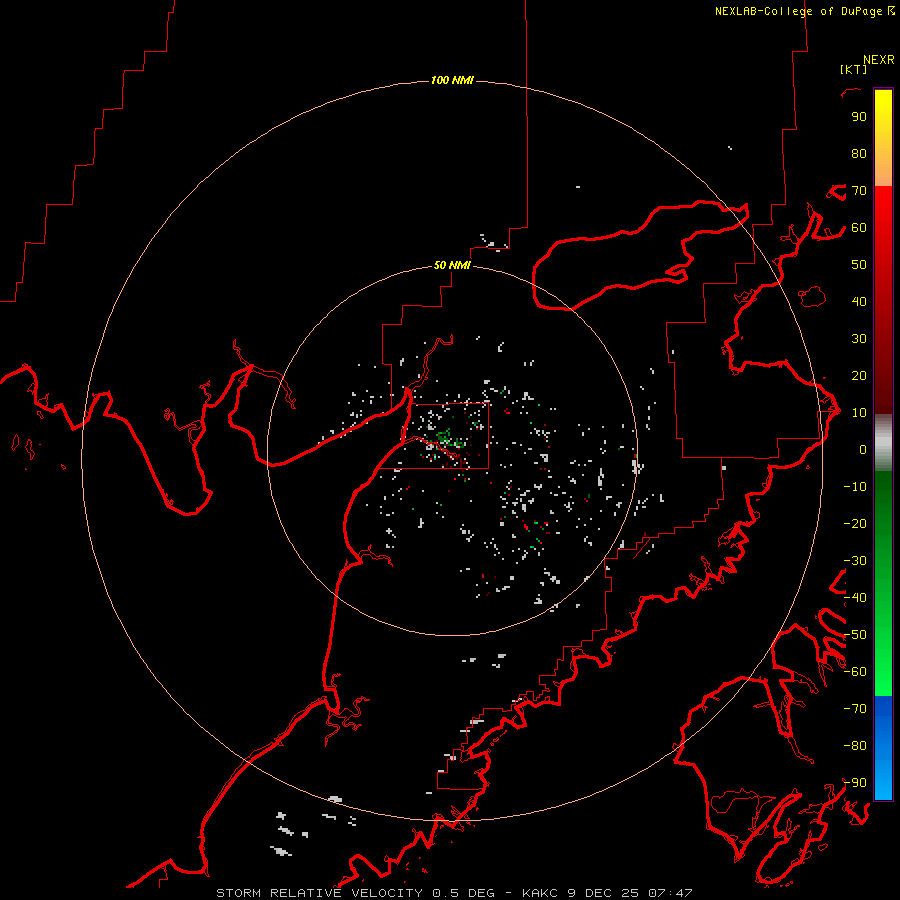This screenshot has height=900, width=900.
Task: Click the 50 NMI range ring label
Action: [x=452, y=265]
